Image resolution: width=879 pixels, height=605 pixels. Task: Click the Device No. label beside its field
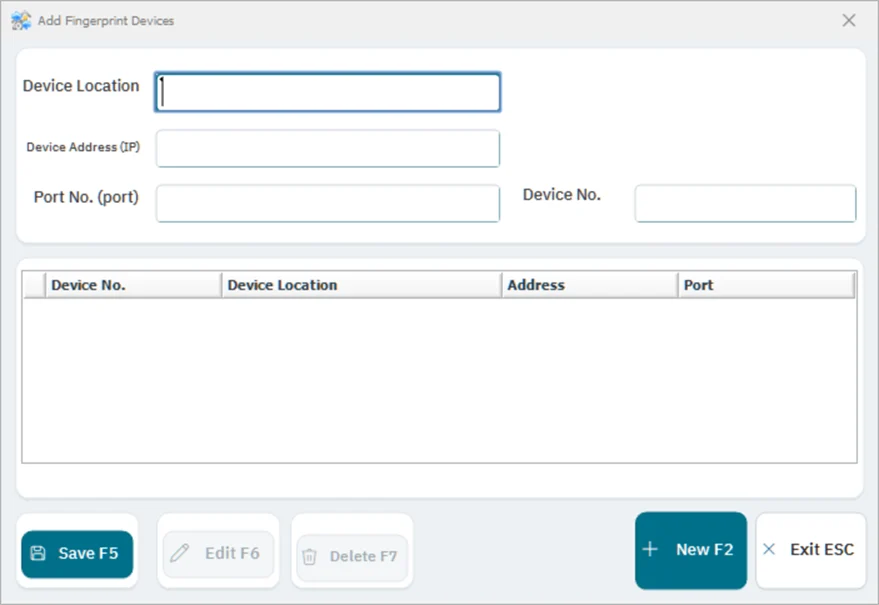[562, 195]
